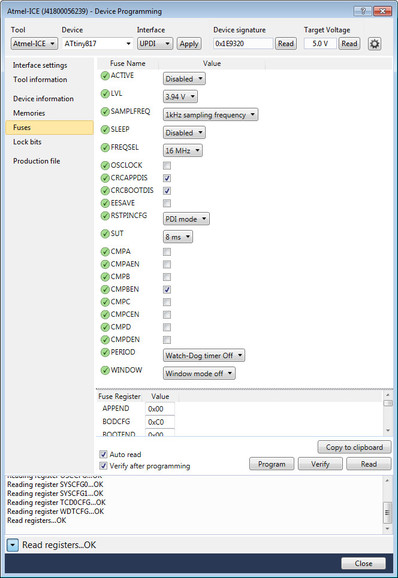Viewport: 398px width, 578px height.
Task: Uncheck the CRCBOOTDIS fuse checkbox
Action: [167, 191]
